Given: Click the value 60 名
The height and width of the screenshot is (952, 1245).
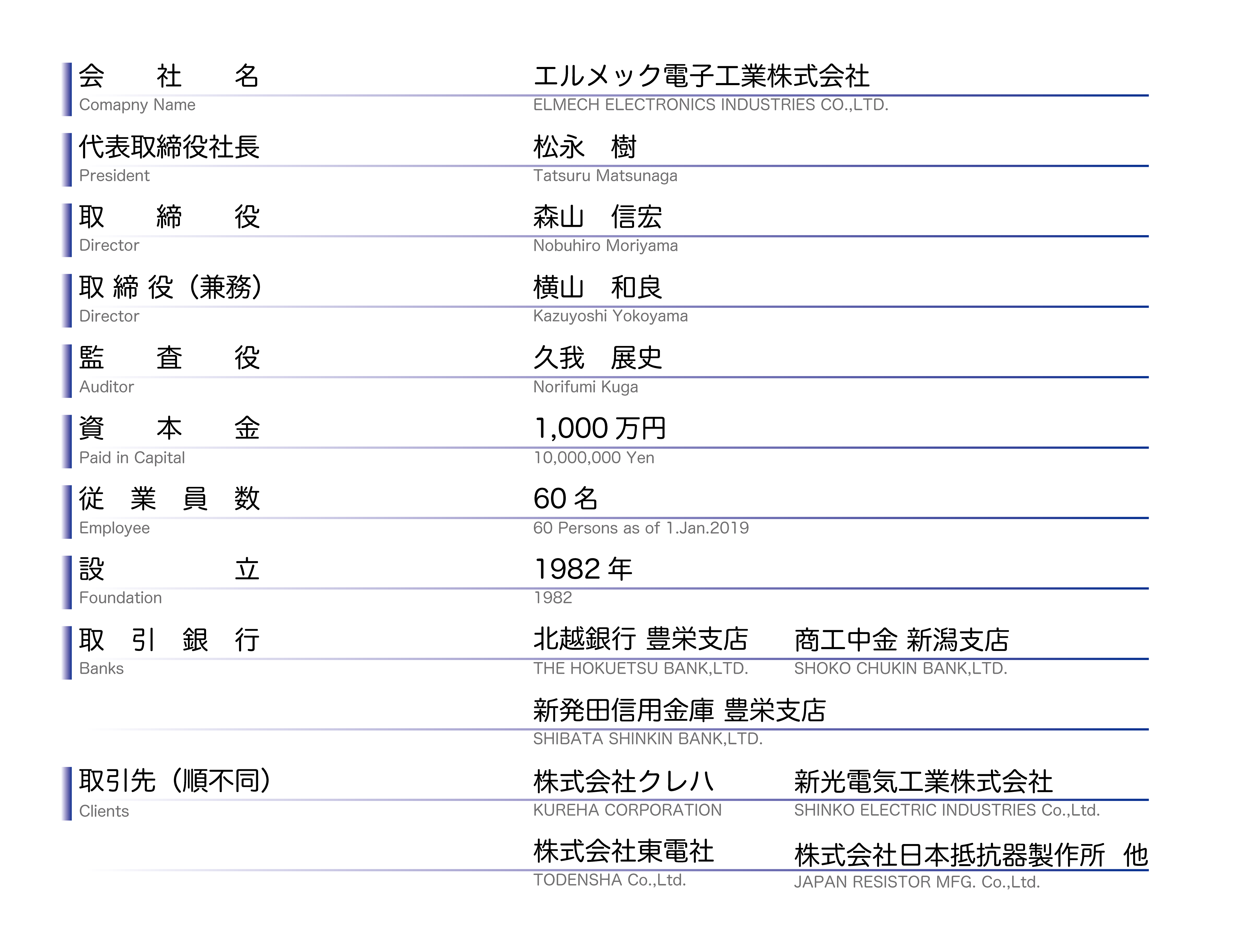Looking at the screenshot, I should pyautogui.click(x=566, y=499).
